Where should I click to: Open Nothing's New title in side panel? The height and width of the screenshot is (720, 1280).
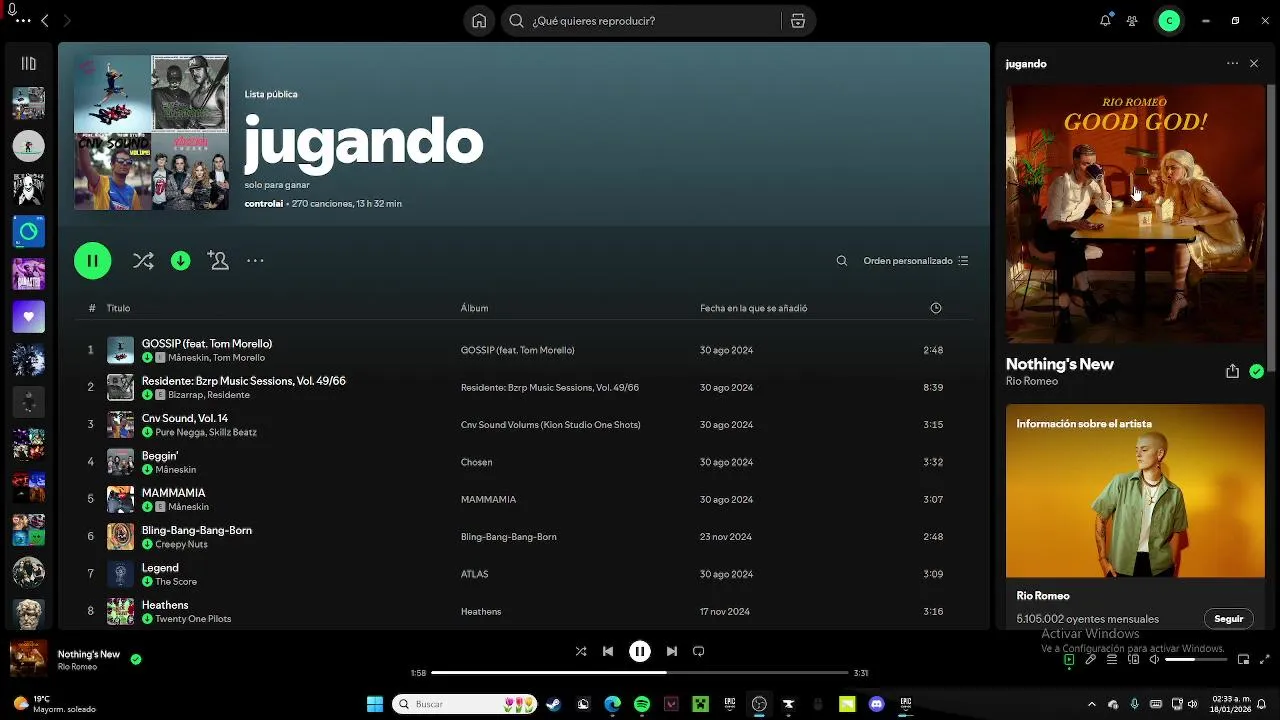click(1059, 364)
